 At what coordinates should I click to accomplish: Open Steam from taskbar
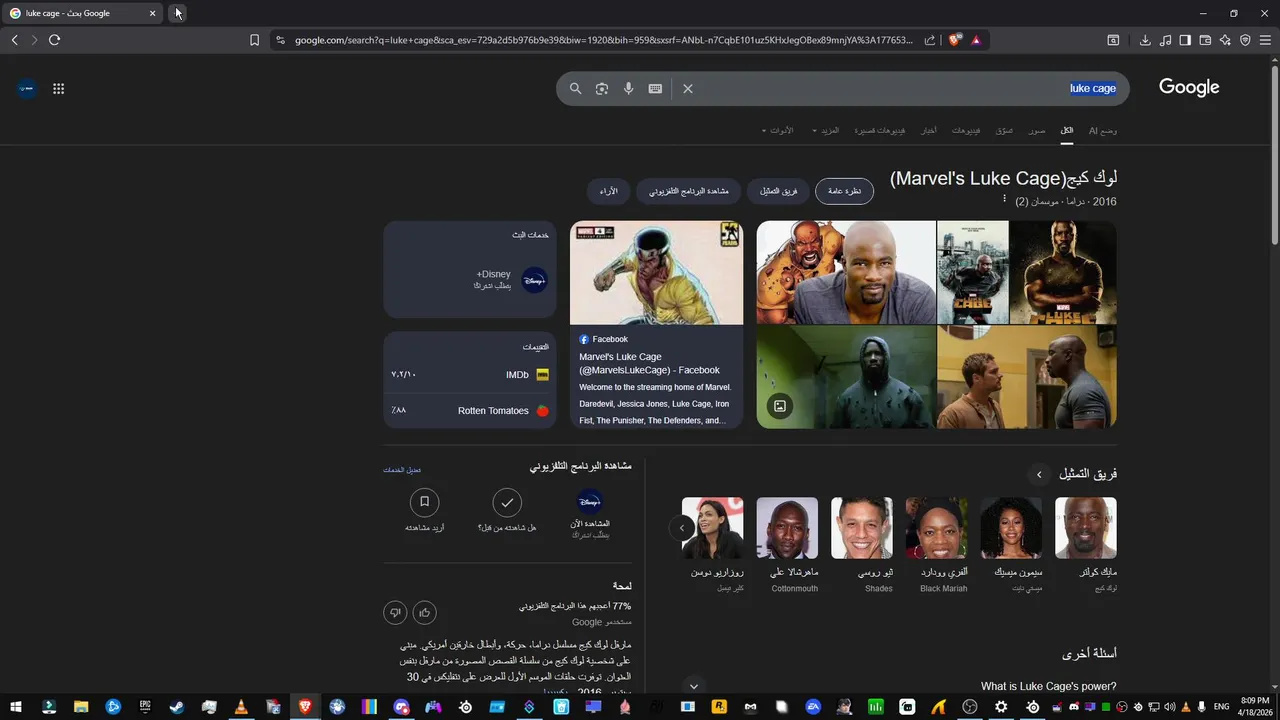coord(176,707)
